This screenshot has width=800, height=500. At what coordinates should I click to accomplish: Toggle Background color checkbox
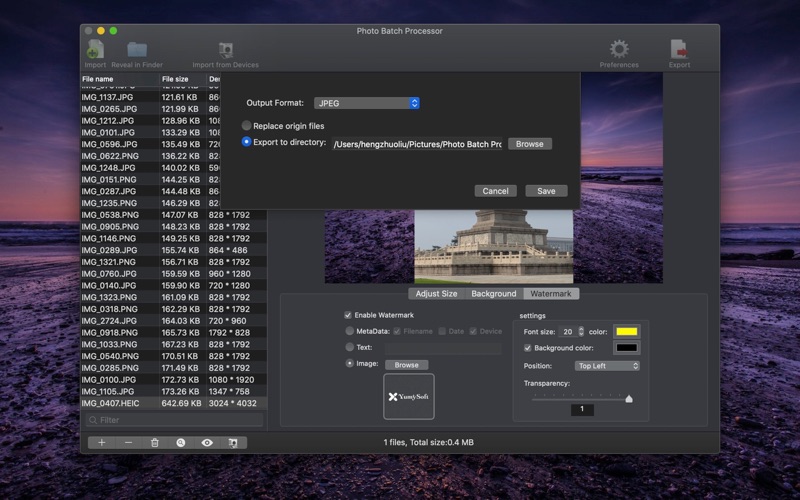(x=528, y=348)
